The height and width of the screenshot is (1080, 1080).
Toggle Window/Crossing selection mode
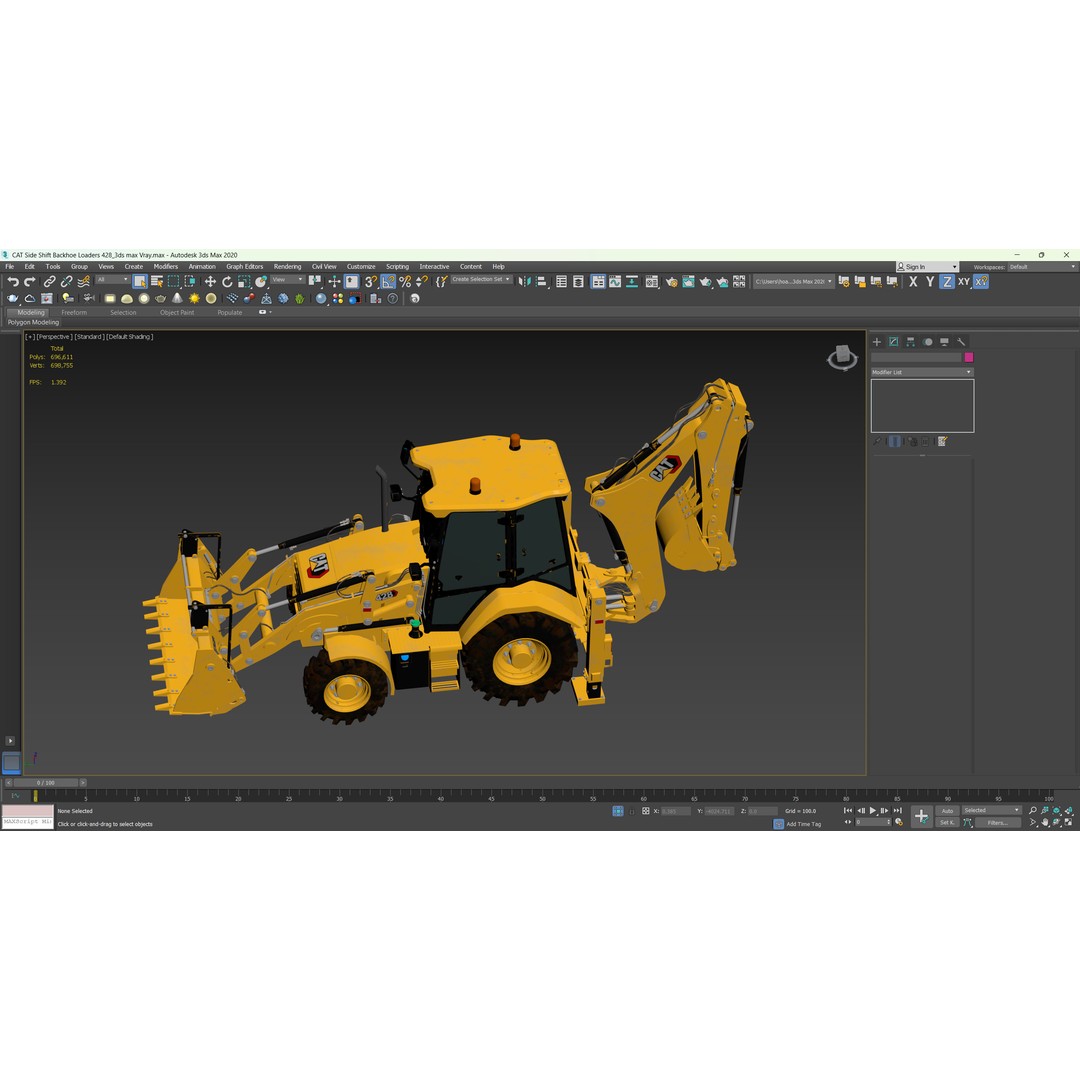[190, 282]
